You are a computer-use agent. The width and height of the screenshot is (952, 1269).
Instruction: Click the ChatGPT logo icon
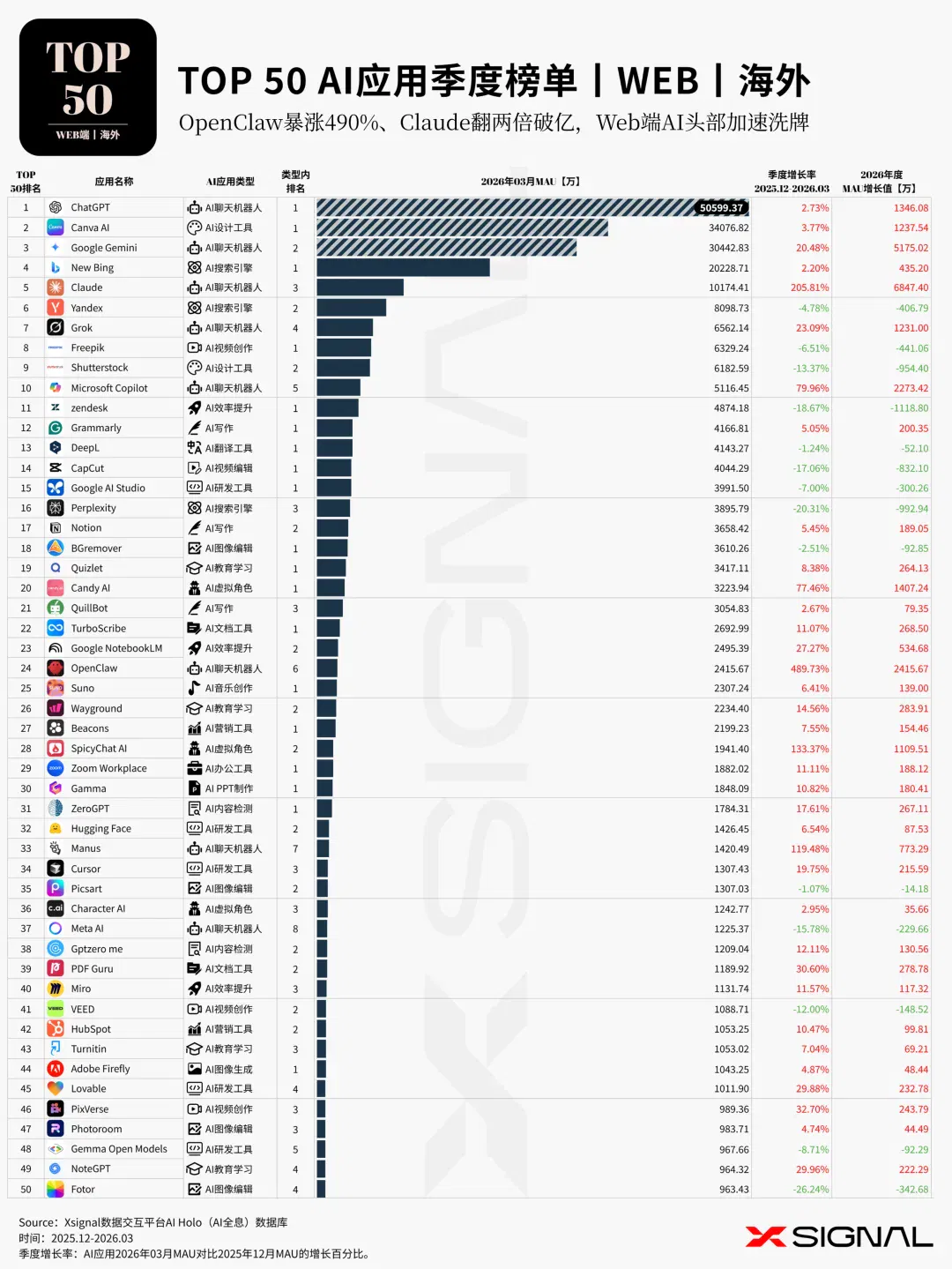[x=55, y=207]
